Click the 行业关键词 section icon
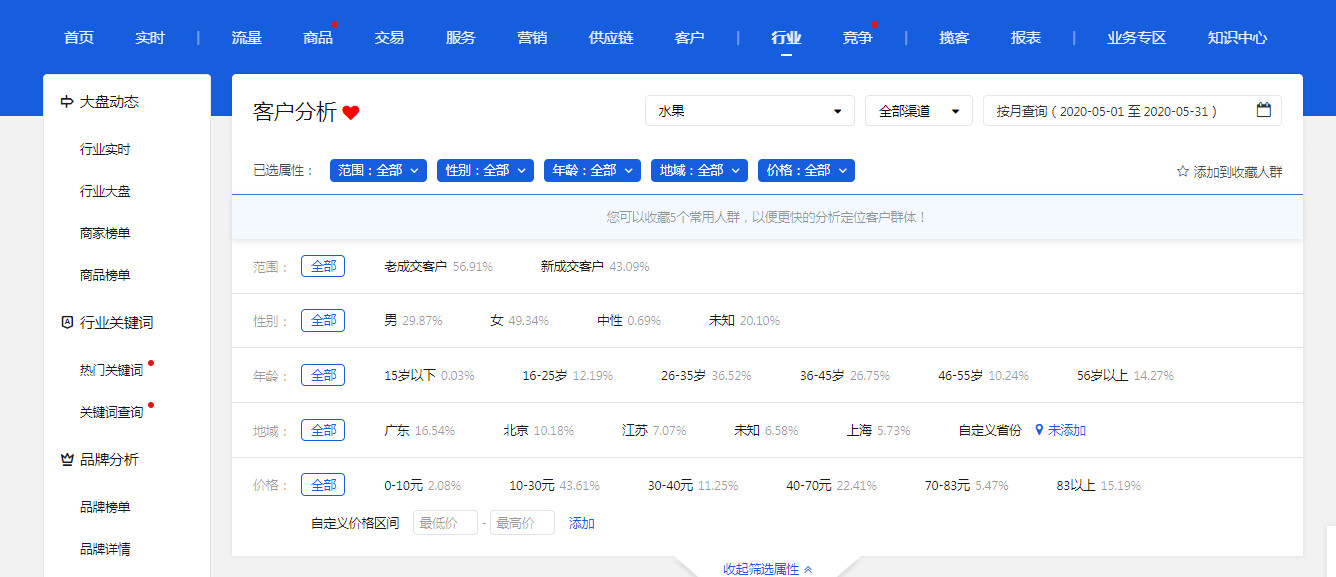Image resolution: width=1336 pixels, height=577 pixels. tap(67, 323)
